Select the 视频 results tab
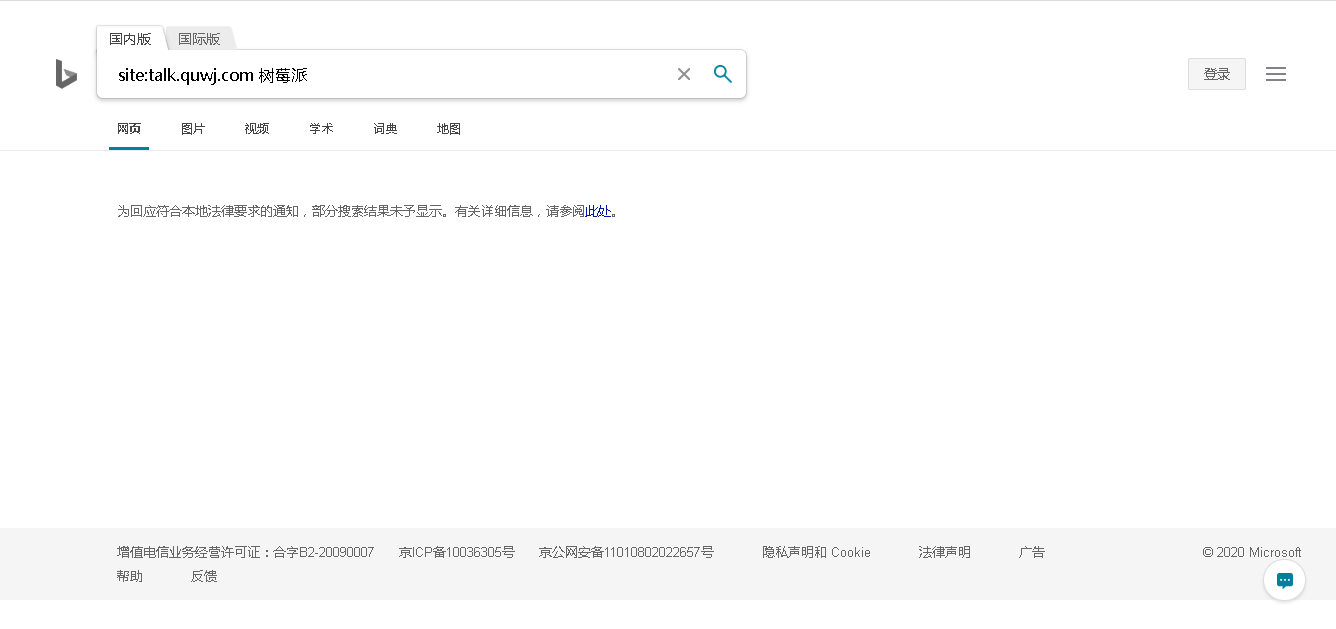Image resolution: width=1336 pixels, height=629 pixels. (257, 129)
